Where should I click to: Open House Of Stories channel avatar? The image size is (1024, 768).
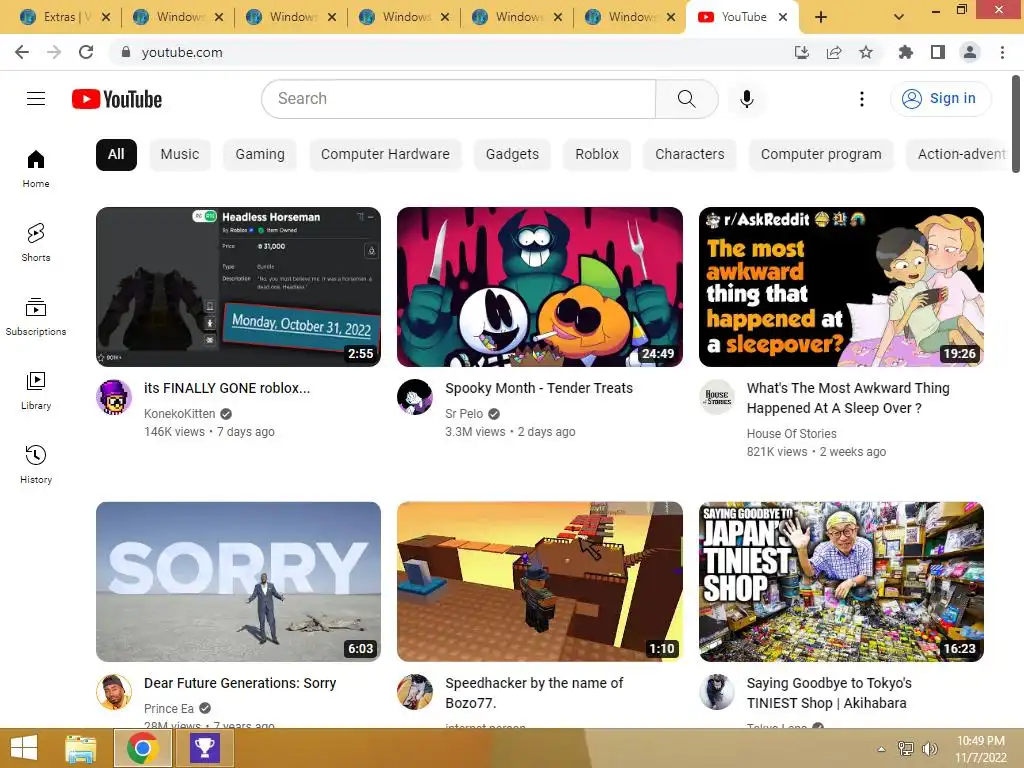tap(717, 397)
